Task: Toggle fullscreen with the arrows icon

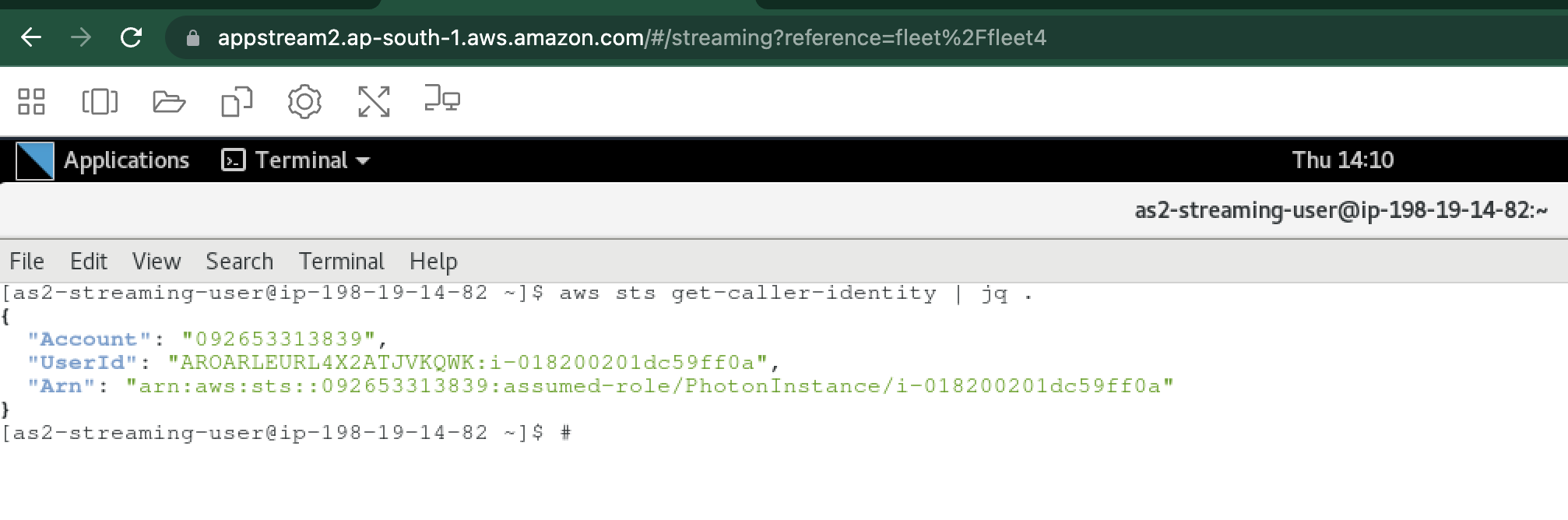Action: (374, 101)
